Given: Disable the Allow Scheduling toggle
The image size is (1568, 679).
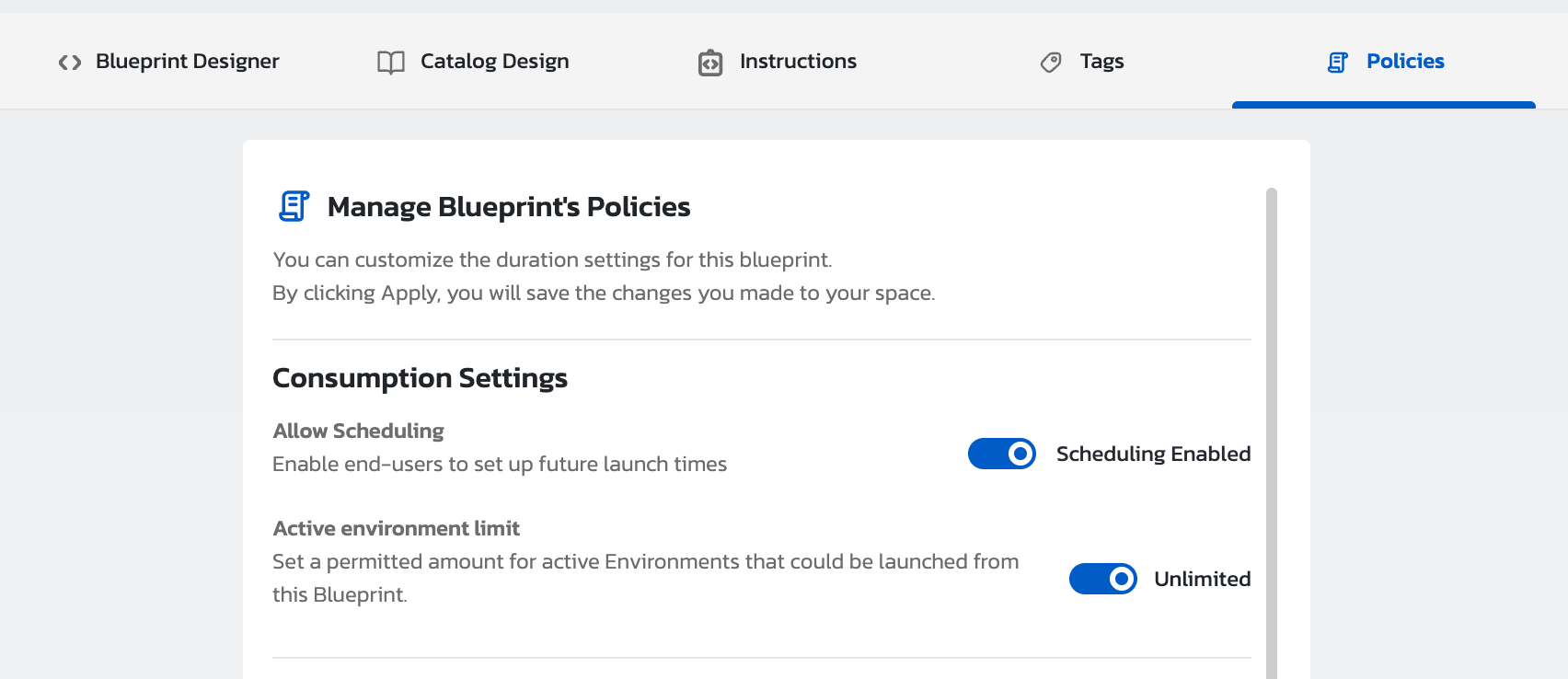Looking at the screenshot, I should click(x=1001, y=454).
